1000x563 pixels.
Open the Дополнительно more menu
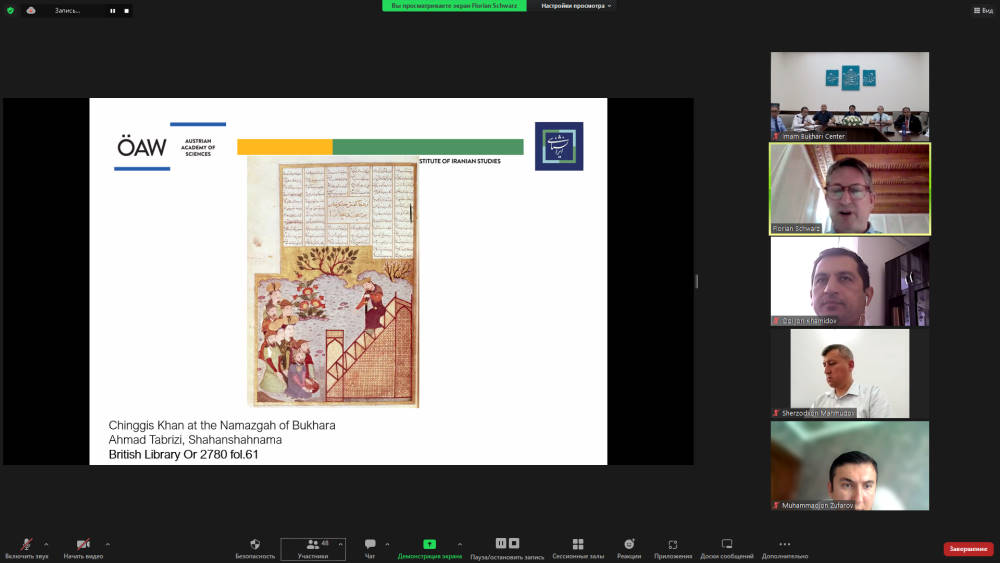click(784, 549)
